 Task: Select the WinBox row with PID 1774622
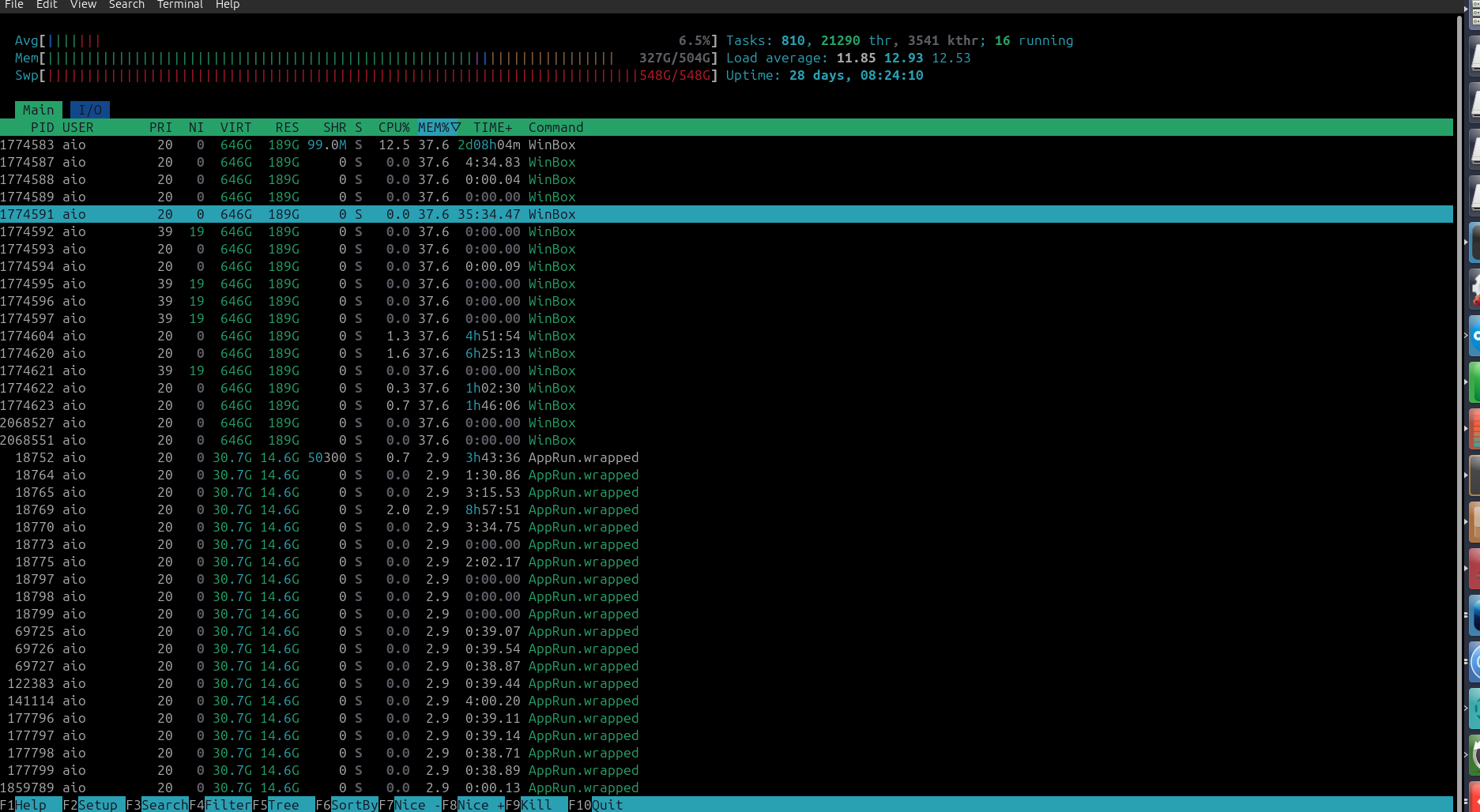pyautogui.click(x=726, y=388)
